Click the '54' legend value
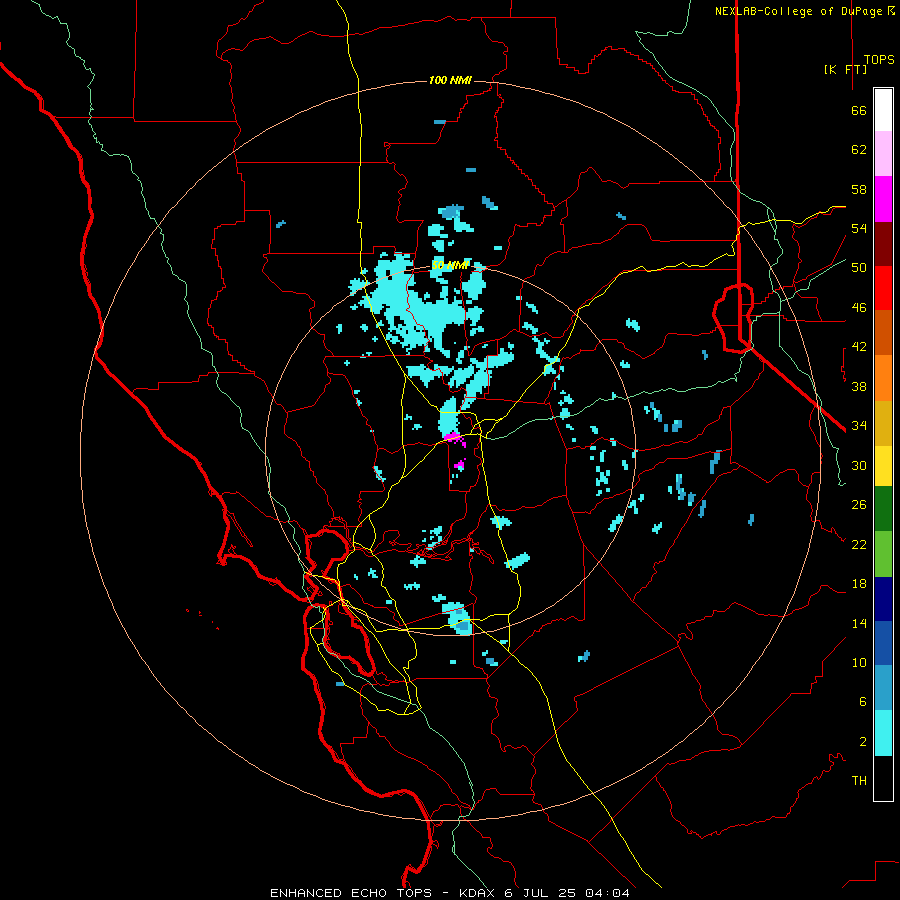This screenshot has height=900, width=900. pos(859,228)
